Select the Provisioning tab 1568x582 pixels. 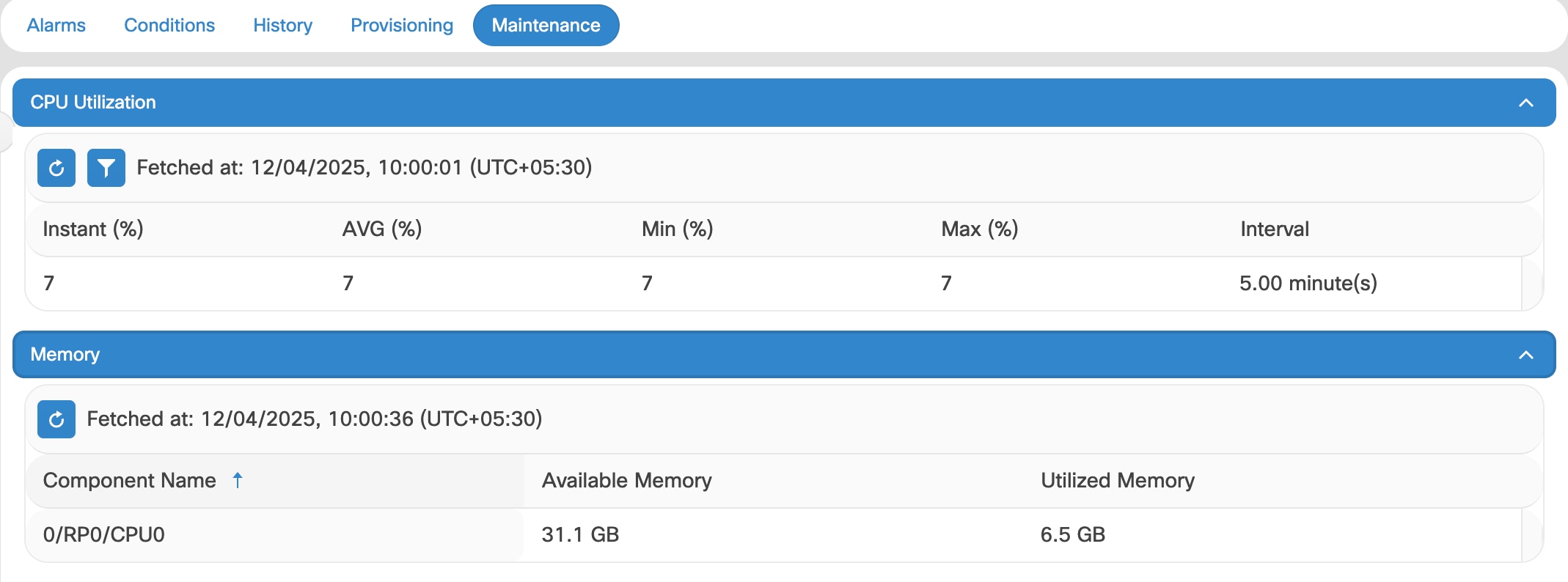coord(402,26)
